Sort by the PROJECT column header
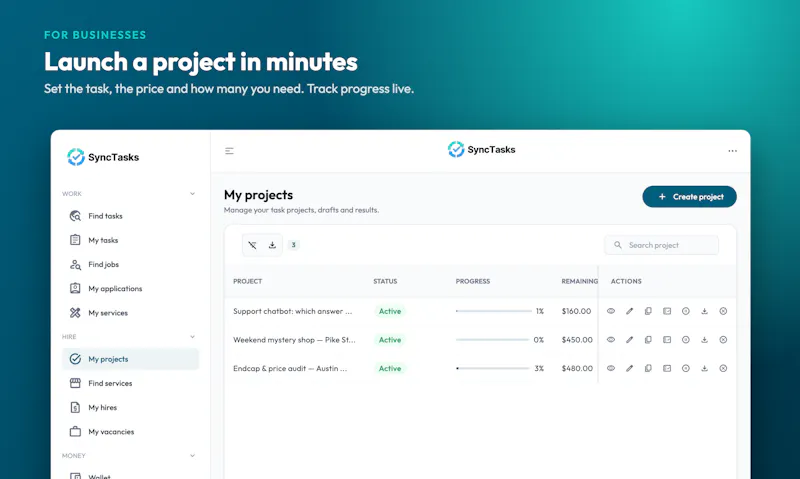Screen dimensions: 800x479 point(247,281)
